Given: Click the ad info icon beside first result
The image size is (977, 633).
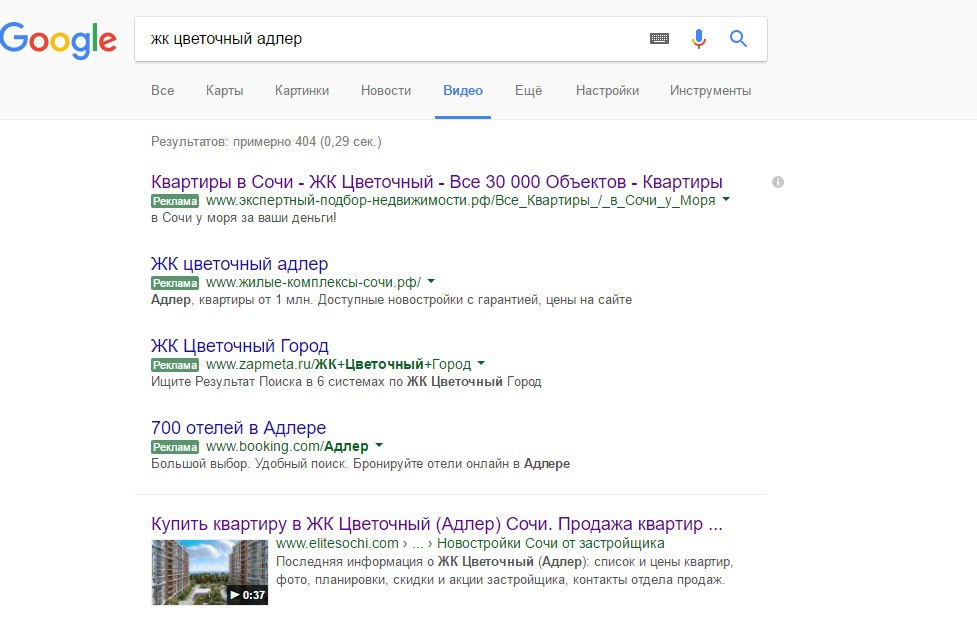Looking at the screenshot, I should point(778,182).
